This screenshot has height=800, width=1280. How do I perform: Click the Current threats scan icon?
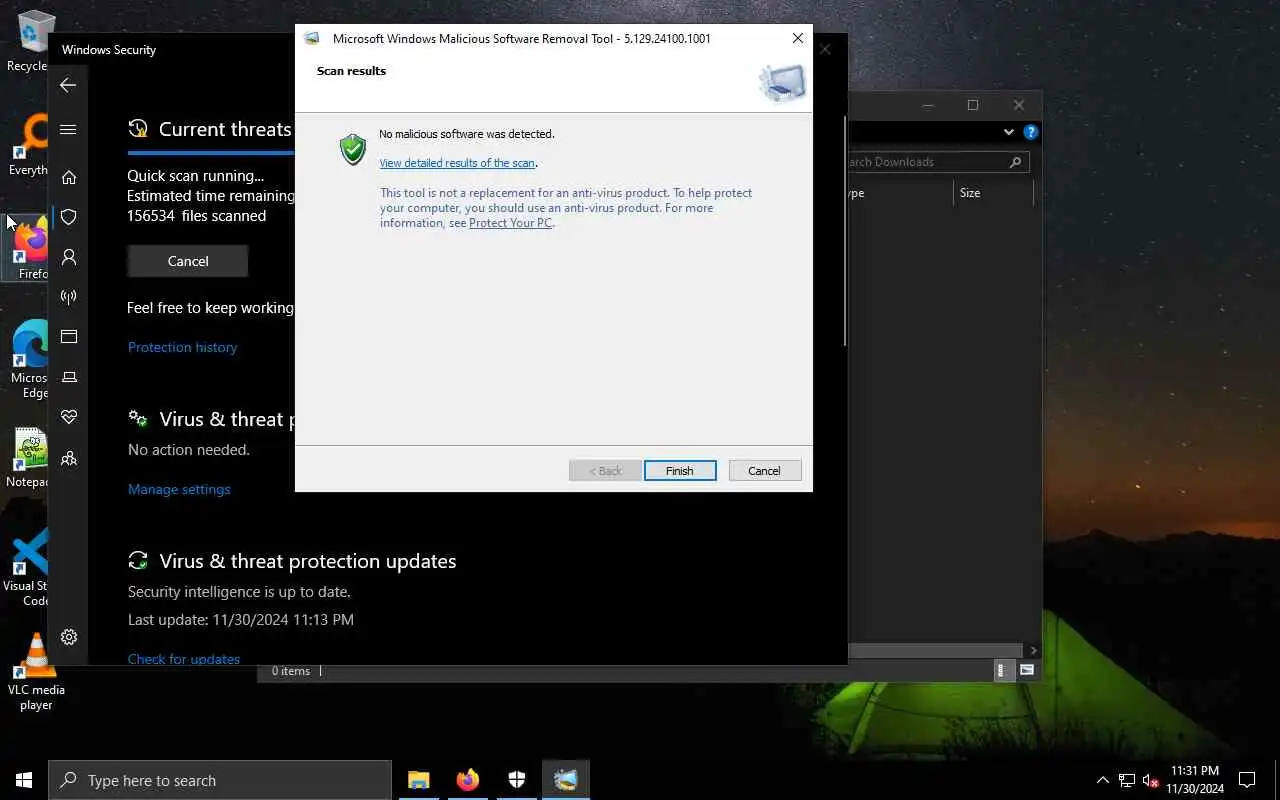[138, 129]
